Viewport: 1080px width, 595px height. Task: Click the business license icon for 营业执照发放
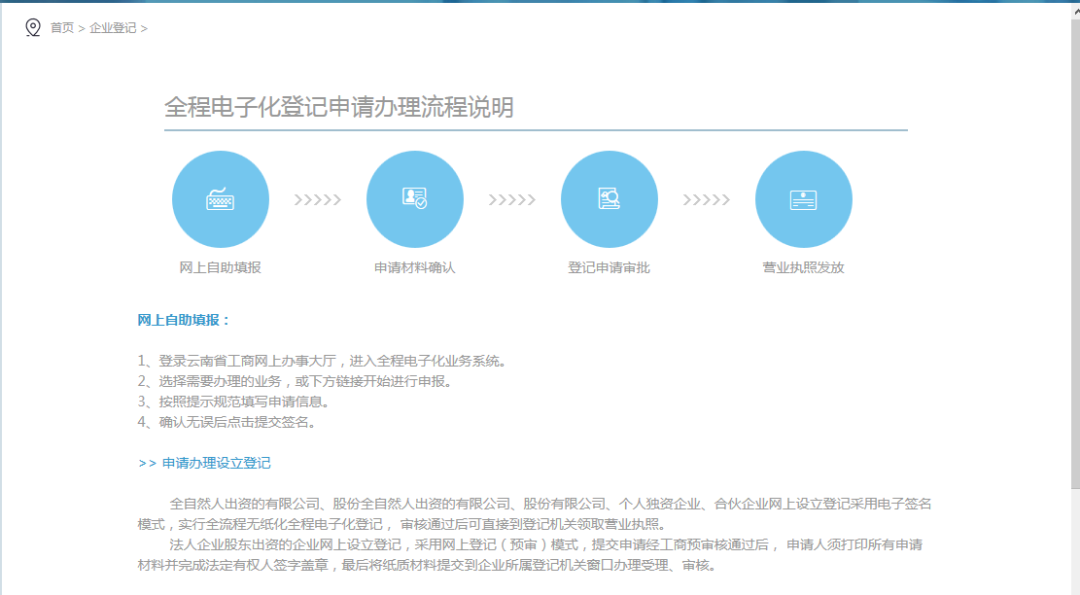[803, 198]
